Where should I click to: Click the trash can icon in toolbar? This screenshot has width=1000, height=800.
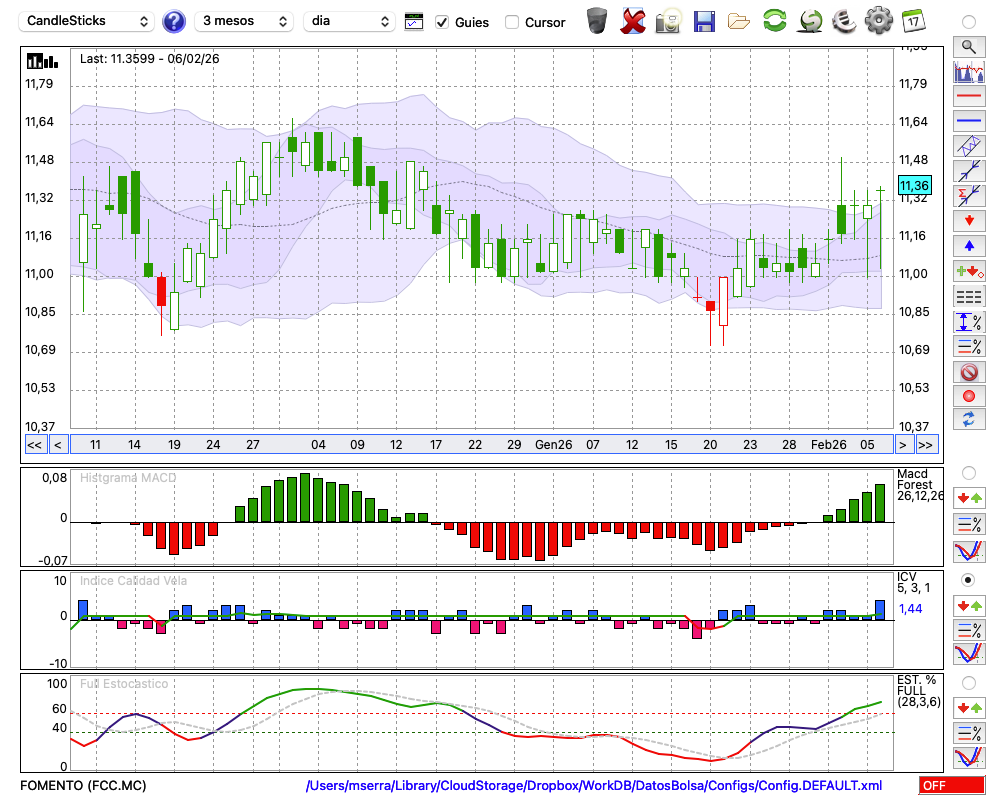pyautogui.click(x=597, y=21)
